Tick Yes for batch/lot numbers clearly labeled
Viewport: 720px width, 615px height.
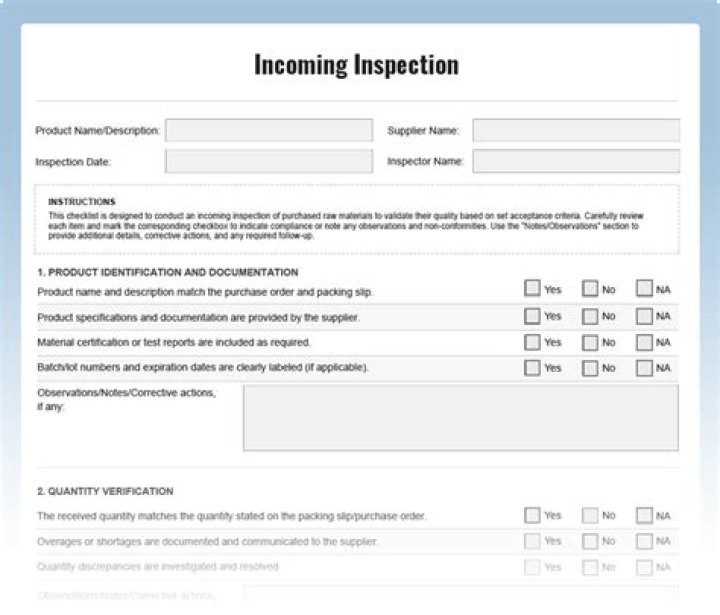pos(532,368)
